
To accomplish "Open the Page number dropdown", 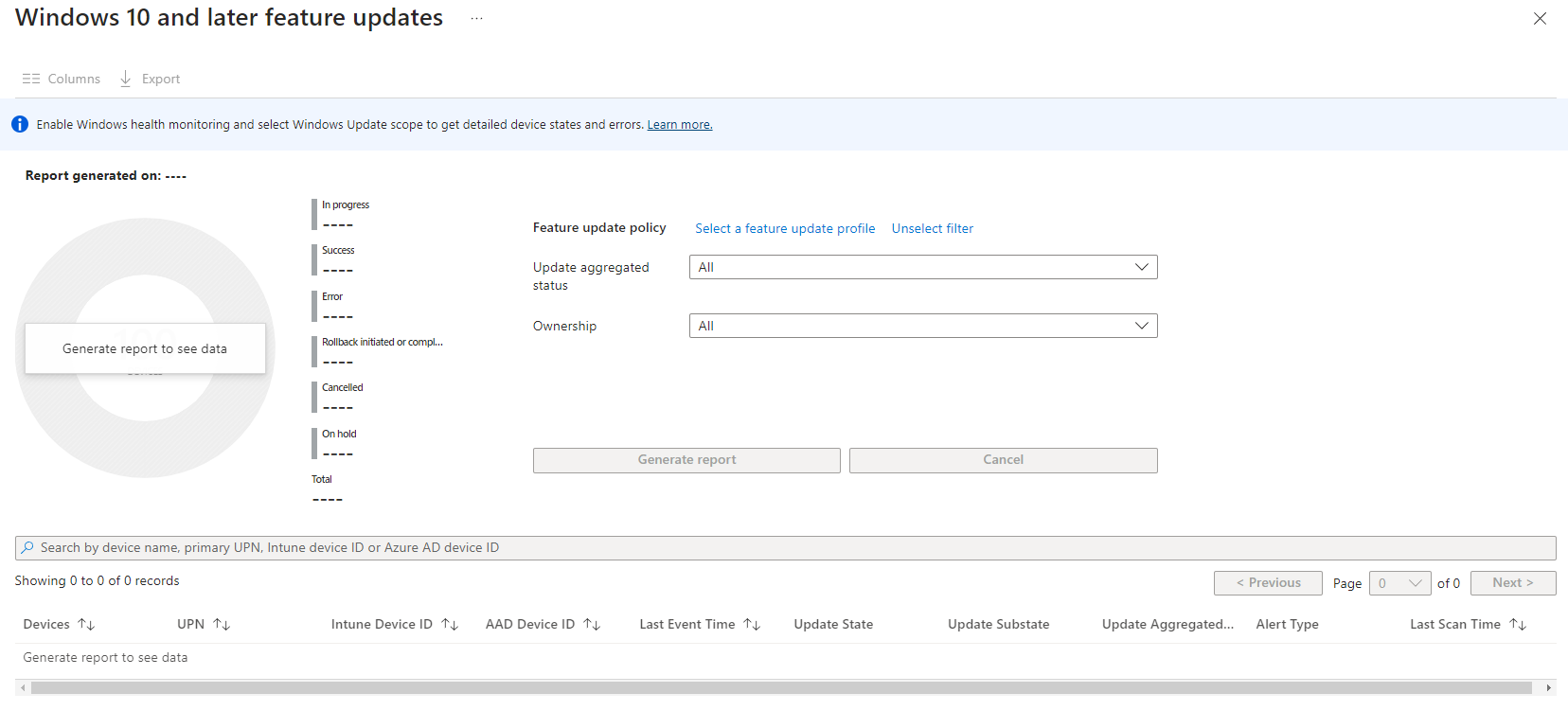I will [x=1399, y=583].
